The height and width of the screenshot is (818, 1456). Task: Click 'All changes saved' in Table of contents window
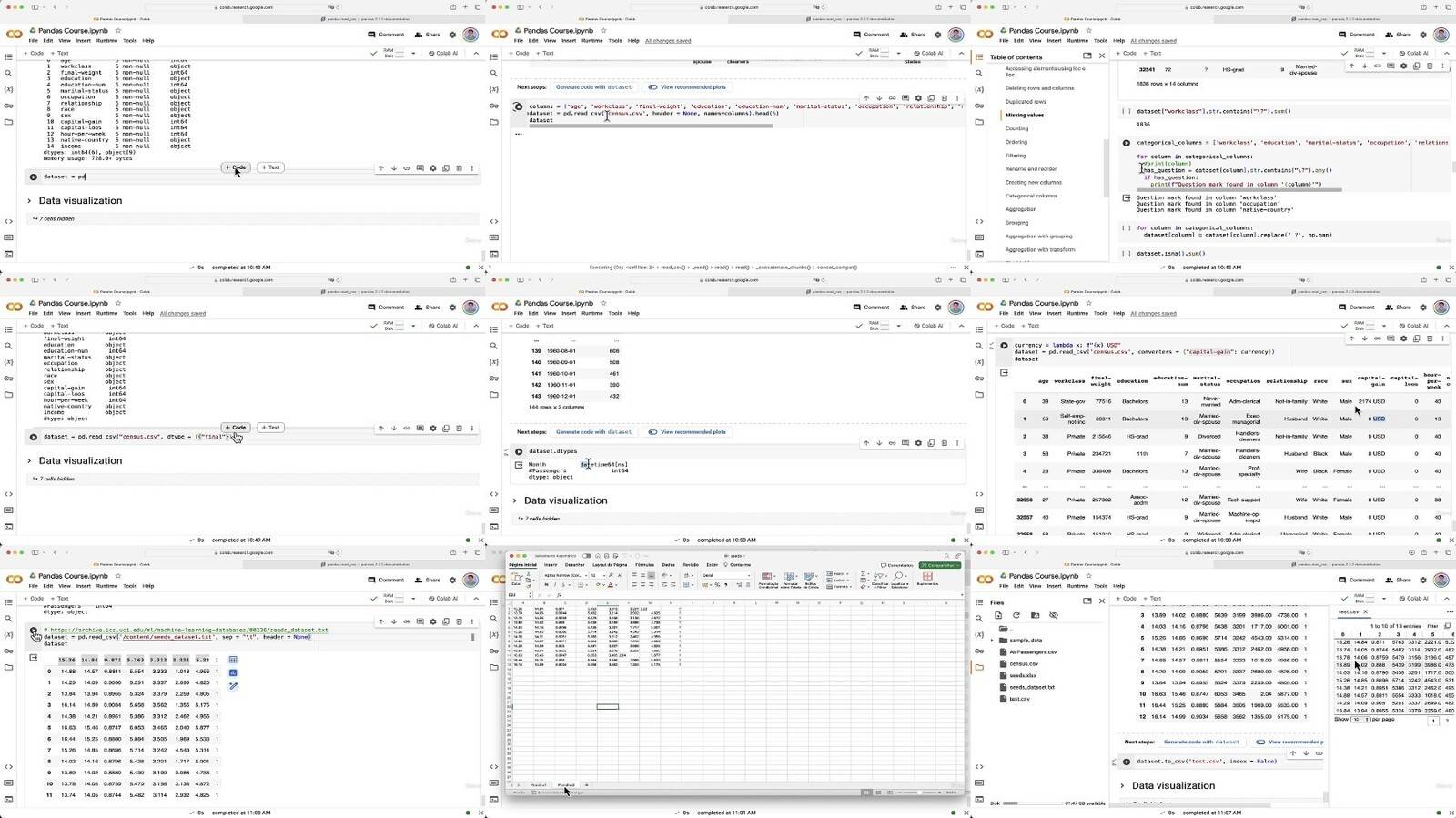click(1153, 41)
